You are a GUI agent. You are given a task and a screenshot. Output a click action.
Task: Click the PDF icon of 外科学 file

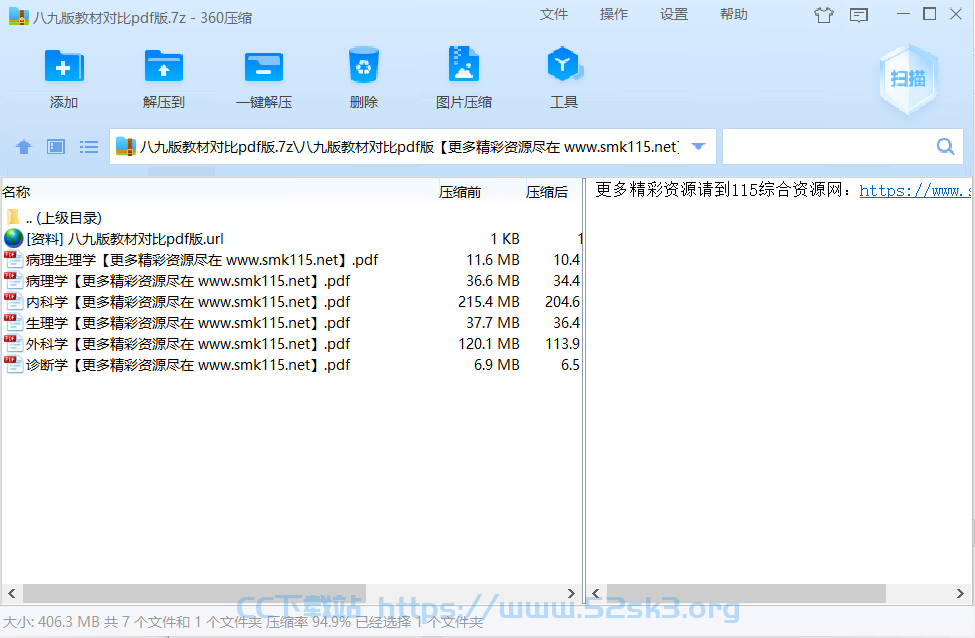tap(13, 344)
